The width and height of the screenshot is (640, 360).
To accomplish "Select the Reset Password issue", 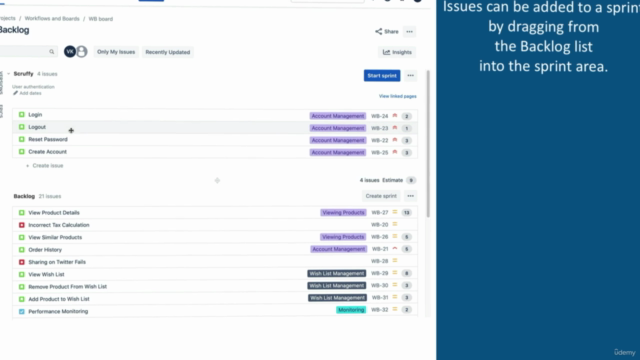I will point(215,140).
